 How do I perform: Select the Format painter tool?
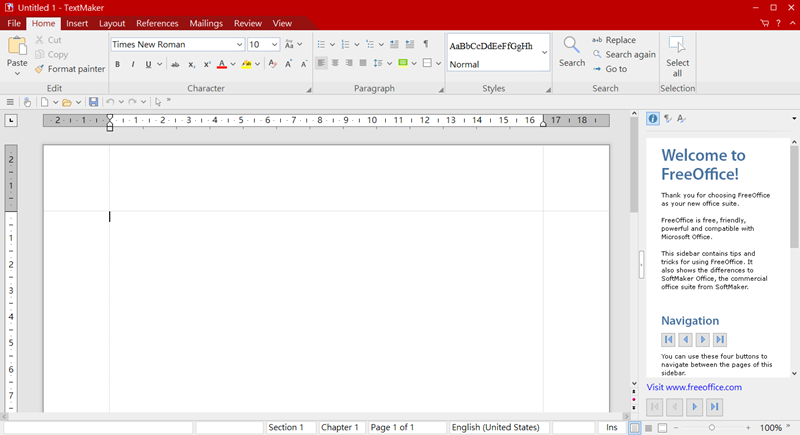70,69
